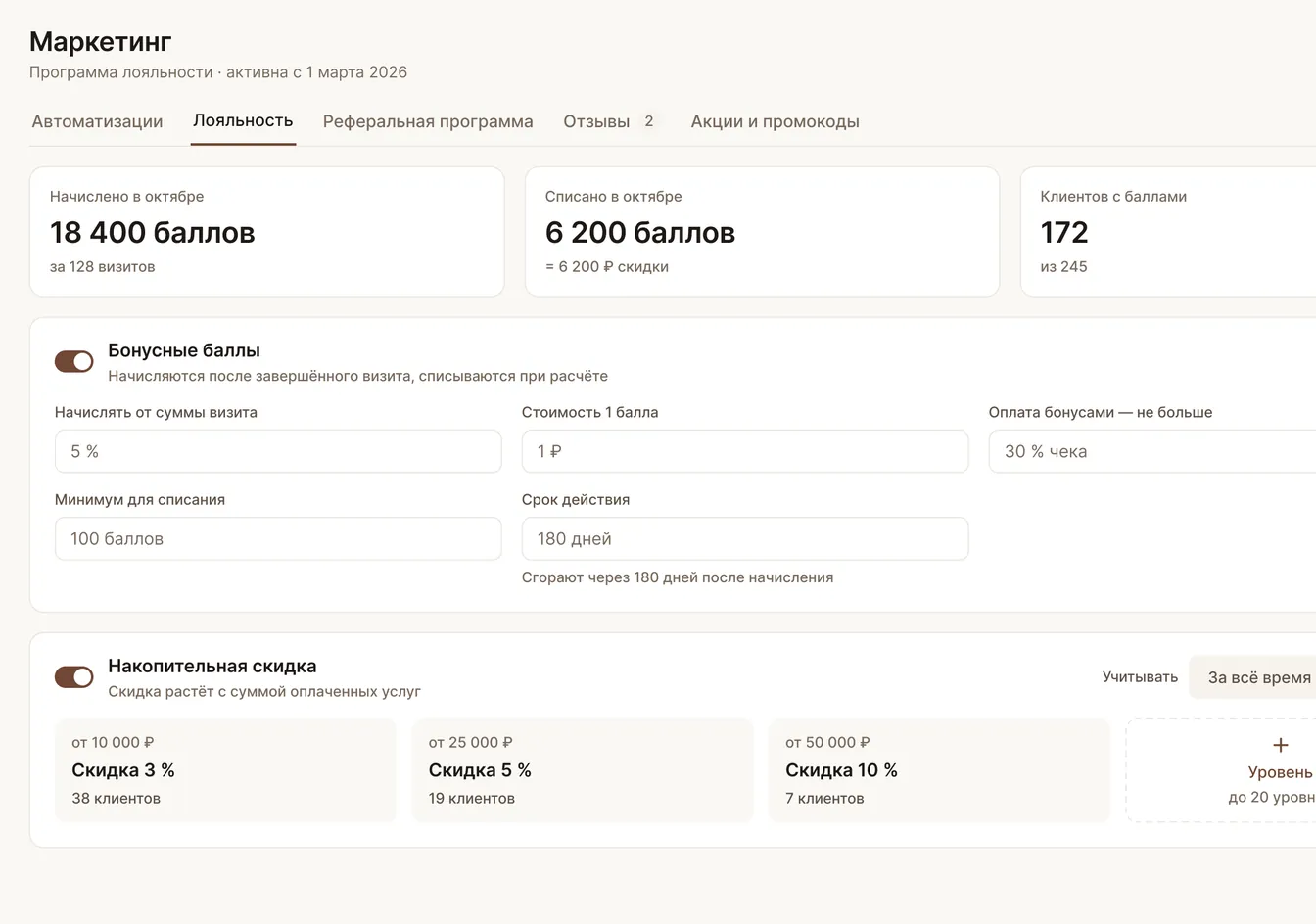
Task: Click the Учитывать label
Action: pos(1140,677)
